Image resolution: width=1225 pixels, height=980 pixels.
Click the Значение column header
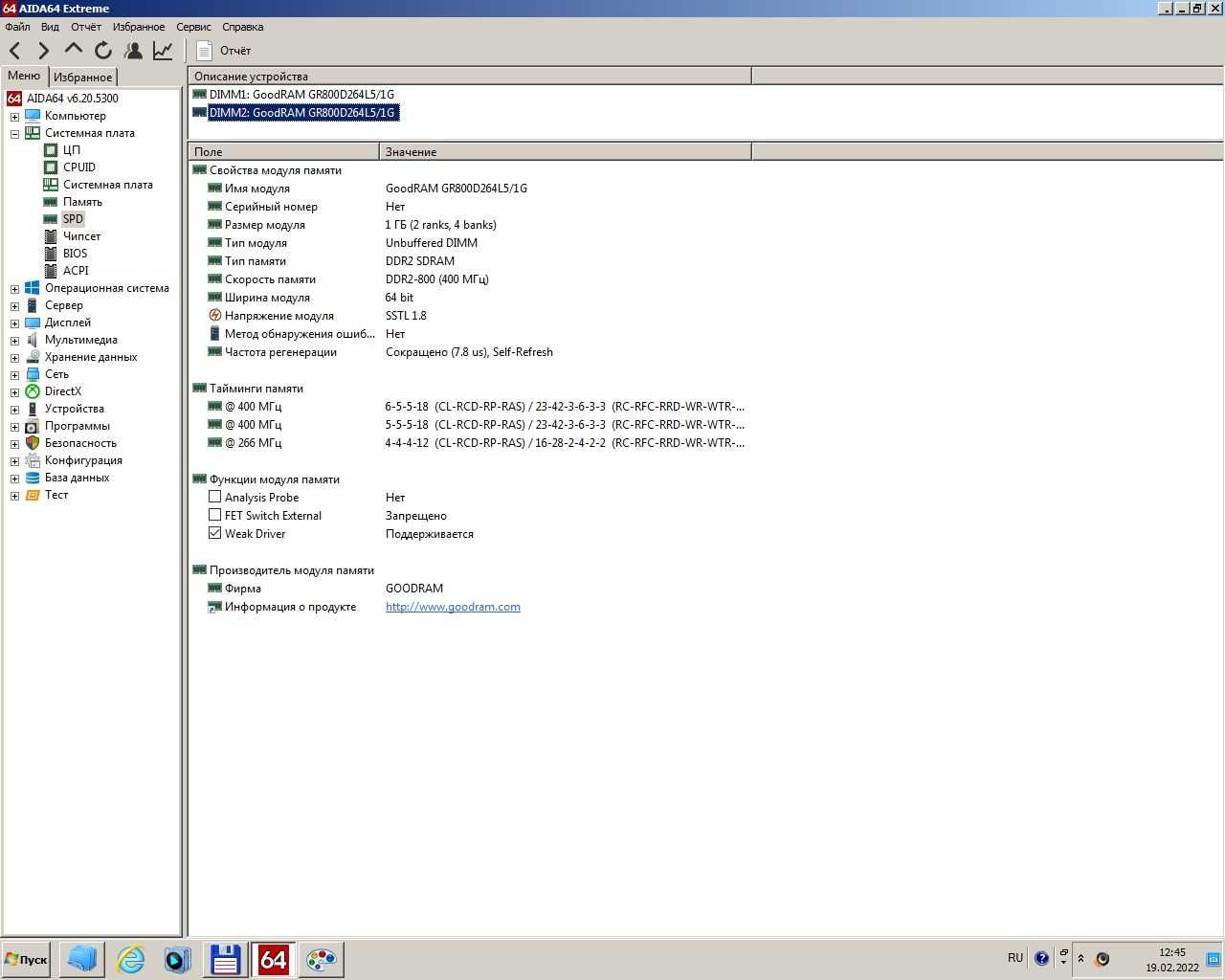565,152
